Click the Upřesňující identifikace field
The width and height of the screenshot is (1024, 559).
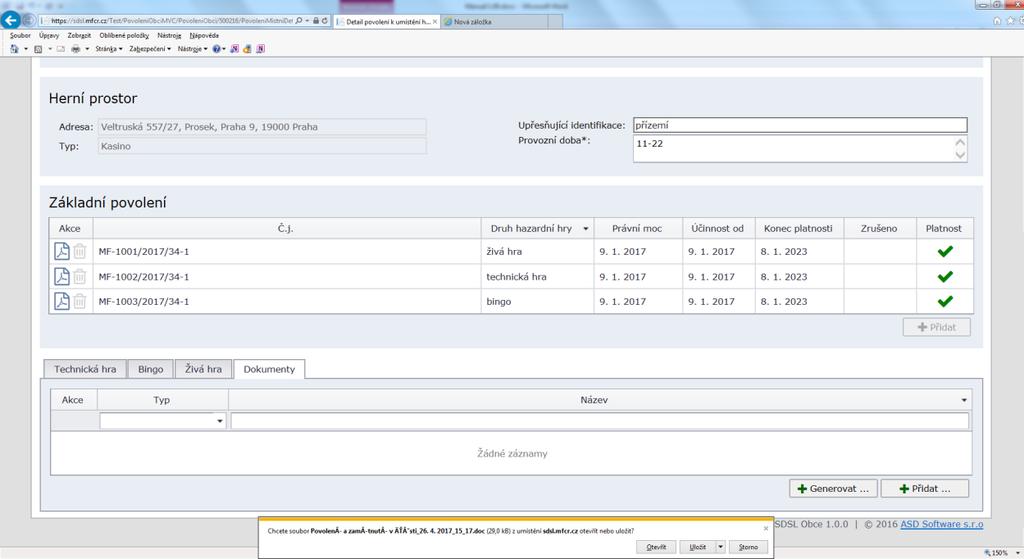[x=800, y=125]
